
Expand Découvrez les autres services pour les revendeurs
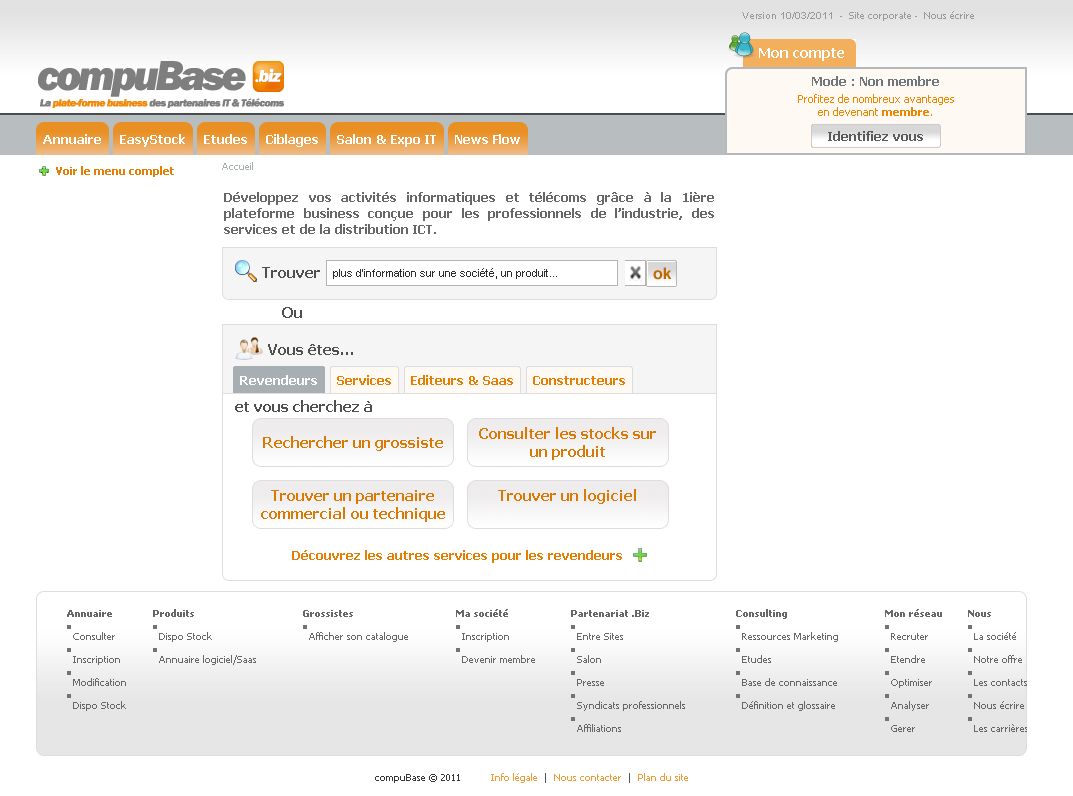click(456, 555)
